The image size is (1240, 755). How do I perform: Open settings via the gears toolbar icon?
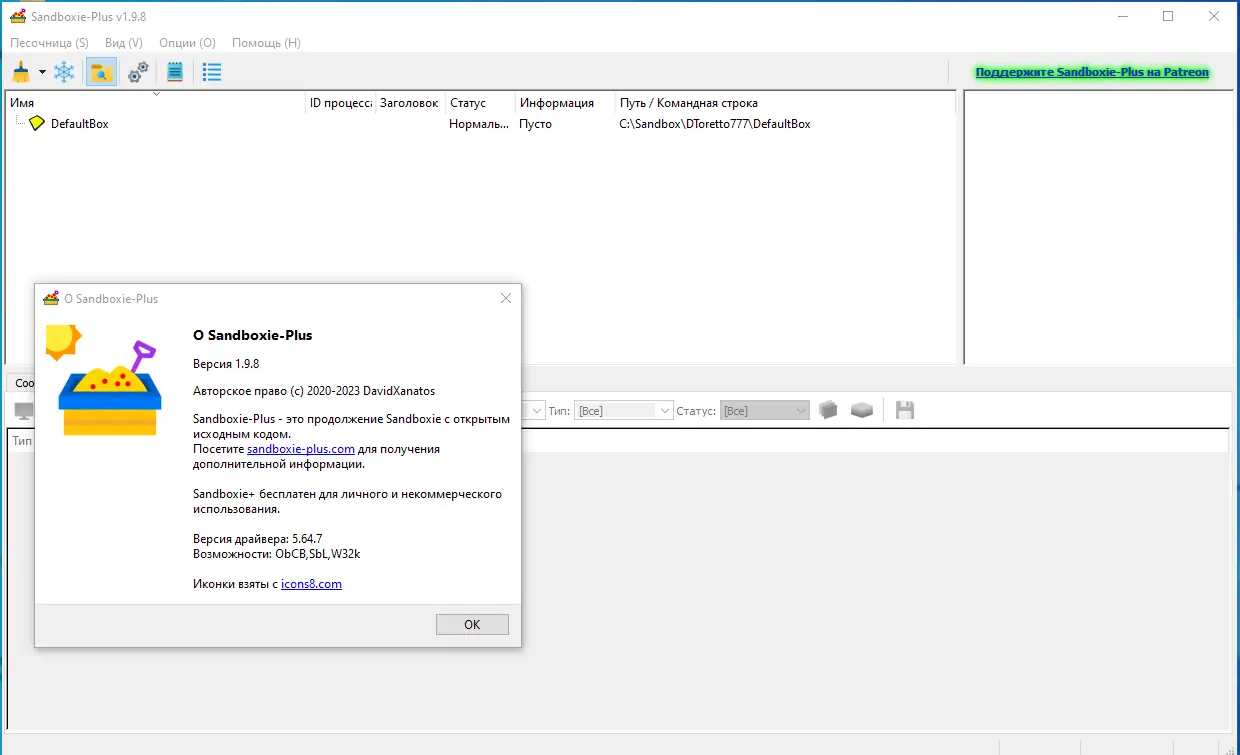click(138, 72)
